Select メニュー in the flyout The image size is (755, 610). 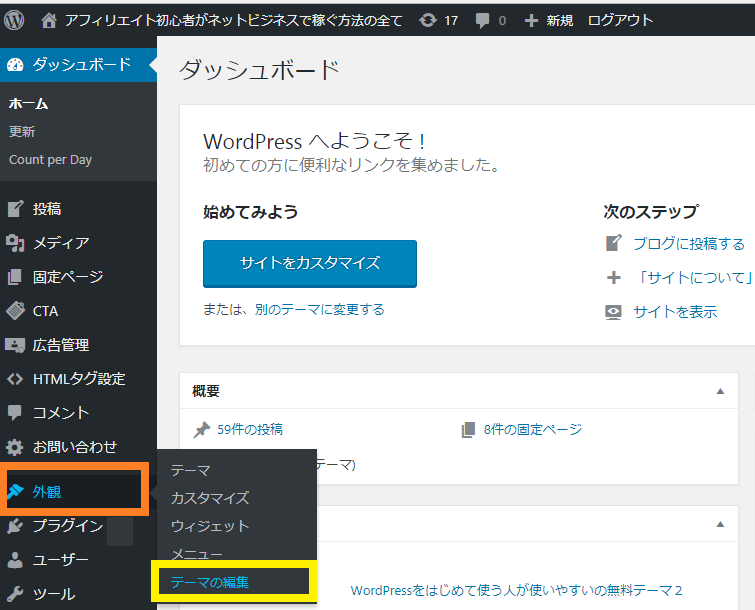(x=196, y=554)
